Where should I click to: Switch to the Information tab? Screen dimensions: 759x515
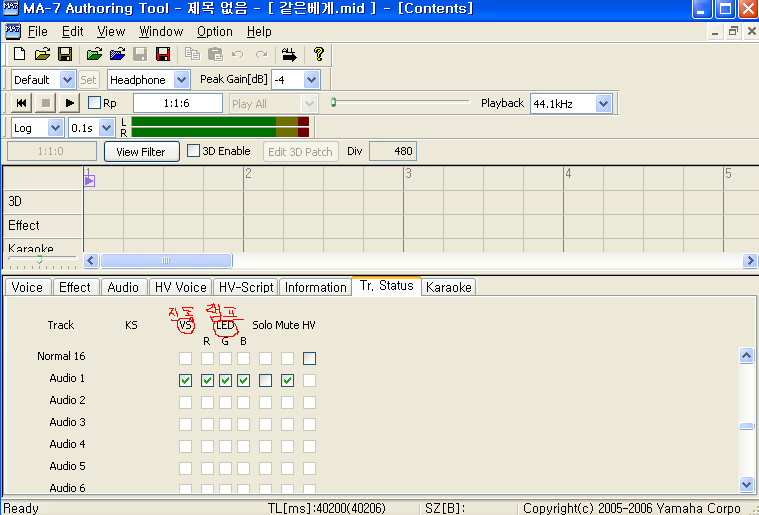316,287
